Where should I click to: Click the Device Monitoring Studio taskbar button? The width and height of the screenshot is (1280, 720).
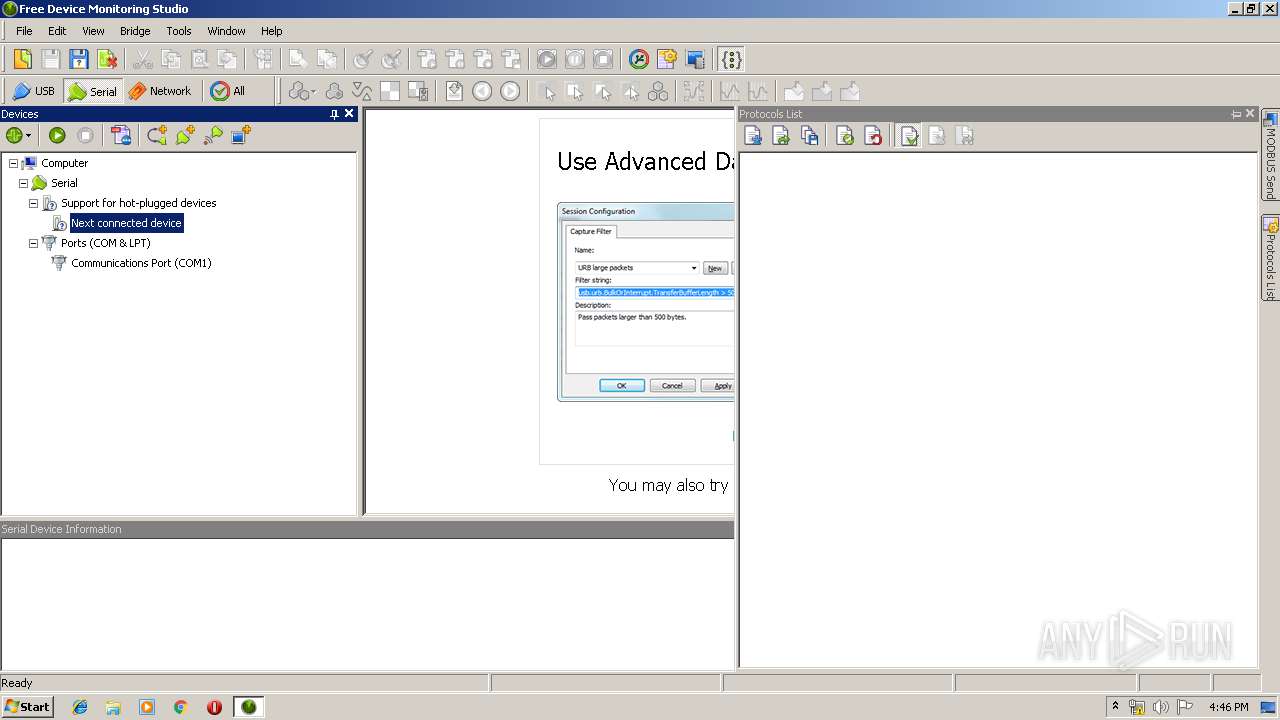248,707
